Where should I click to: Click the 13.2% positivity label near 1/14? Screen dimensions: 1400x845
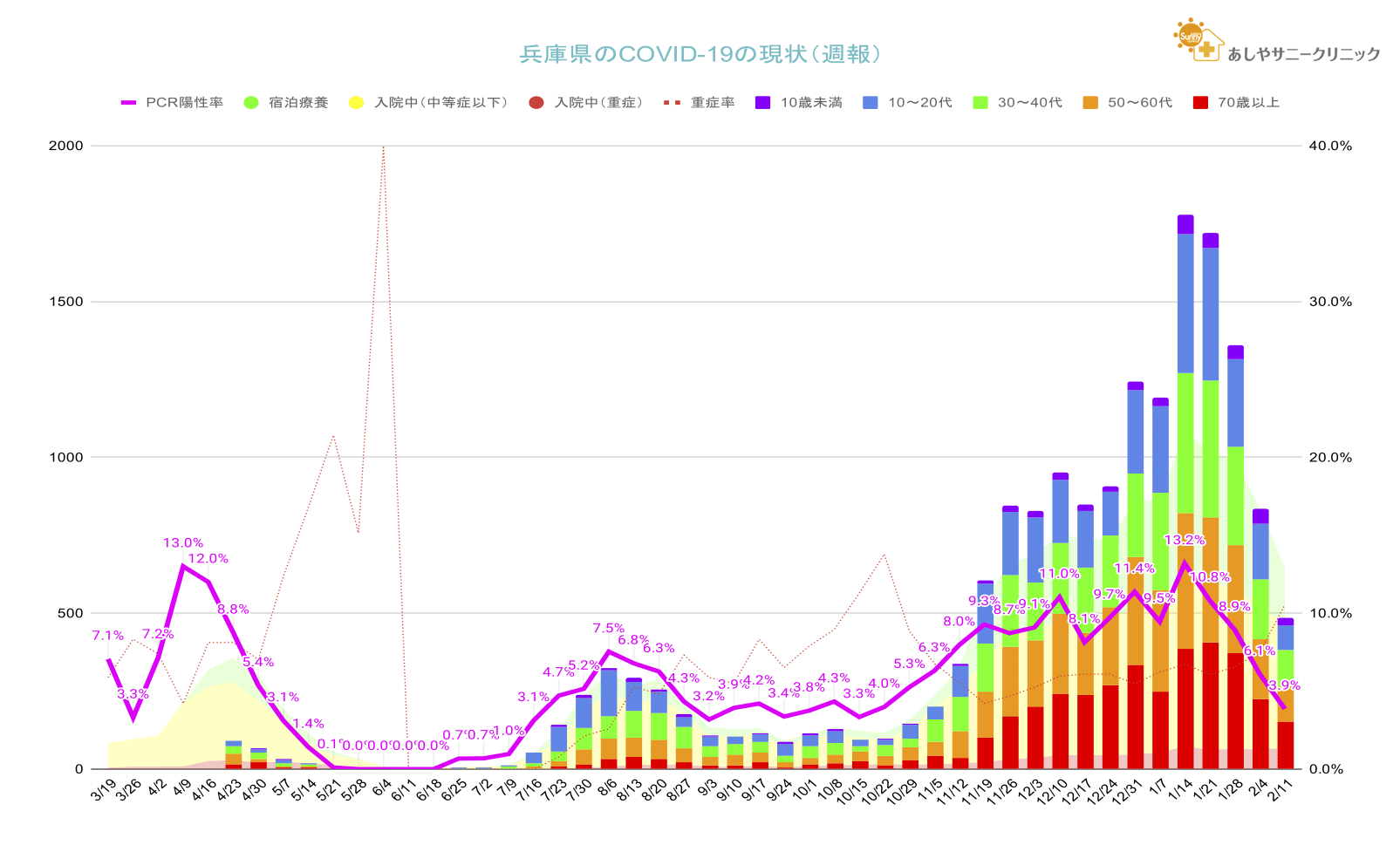pos(1185,541)
